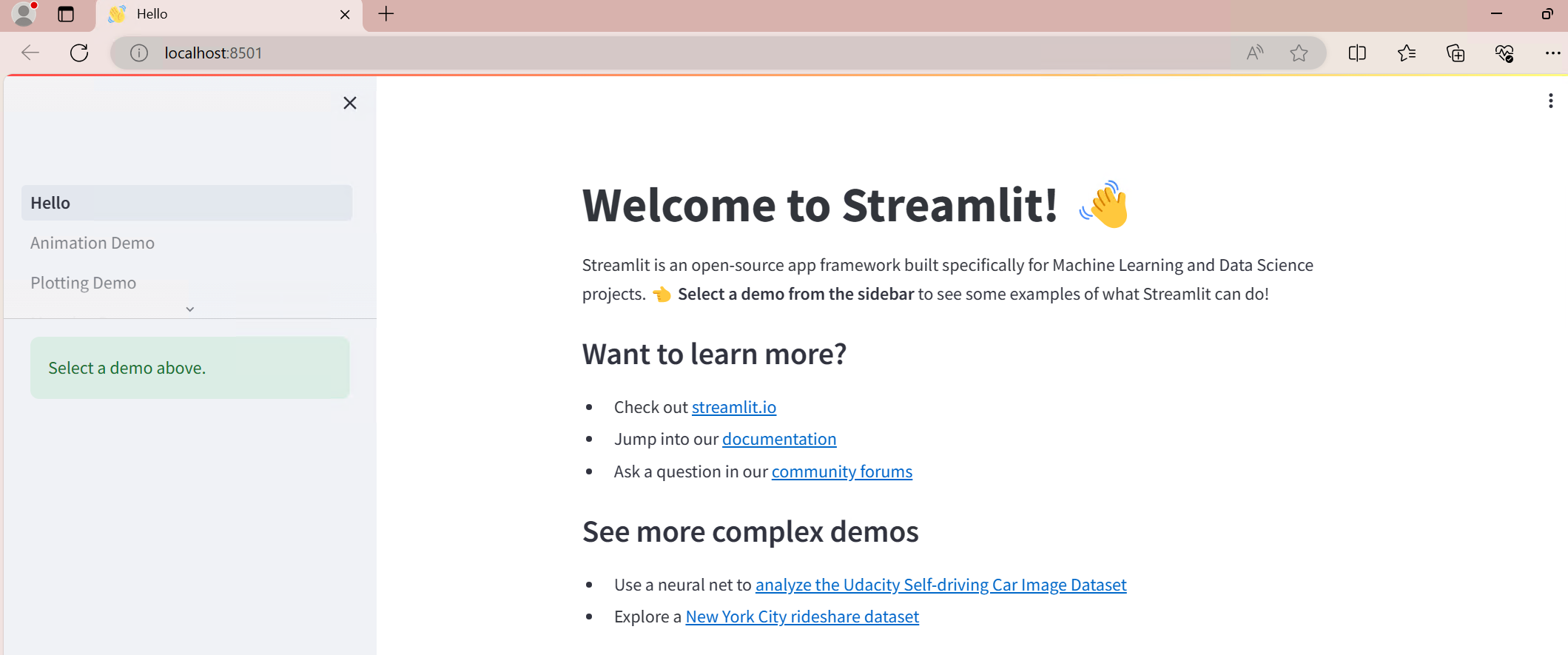Select the Hello page in sidebar
The width and height of the screenshot is (1568, 655).
186,203
